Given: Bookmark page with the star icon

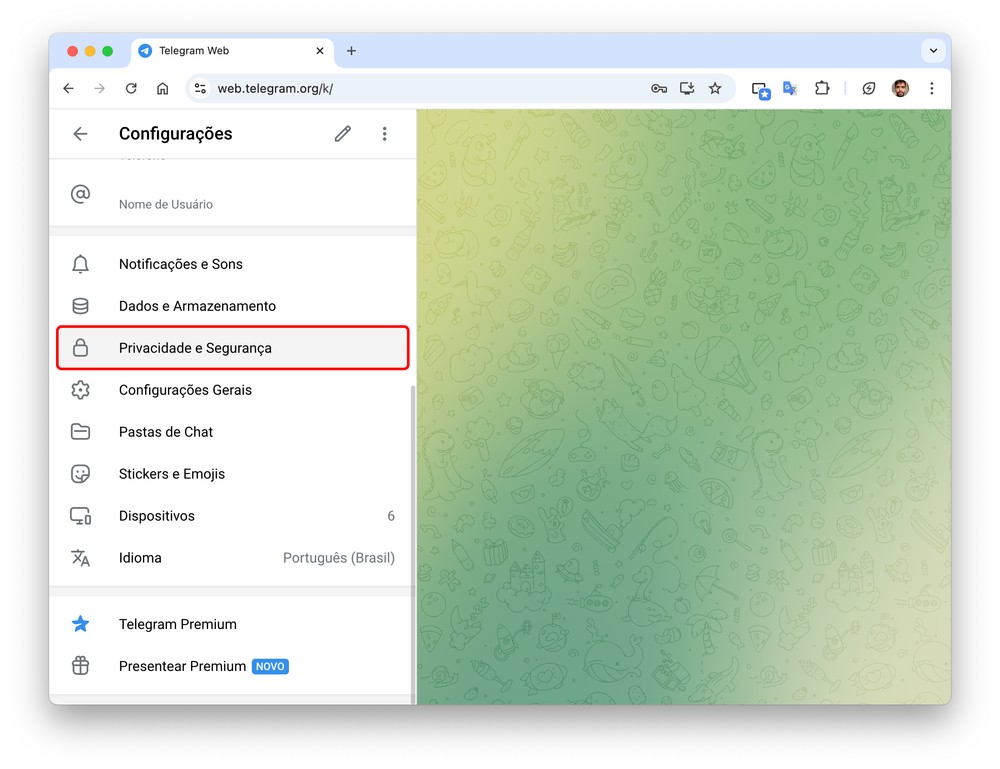Looking at the screenshot, I should (x=715, y=88).
